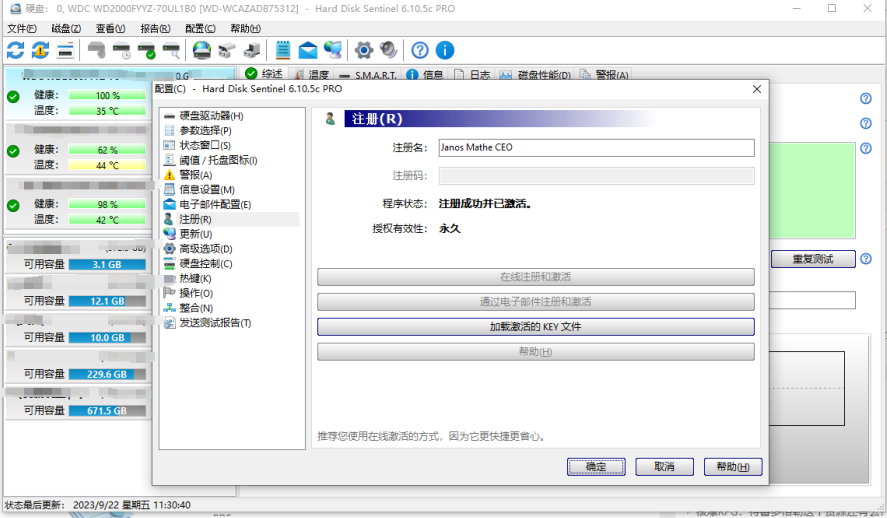The image size is (887, 518).
Task: Click the blue info toolbar icon
Action: pos(445,50)
